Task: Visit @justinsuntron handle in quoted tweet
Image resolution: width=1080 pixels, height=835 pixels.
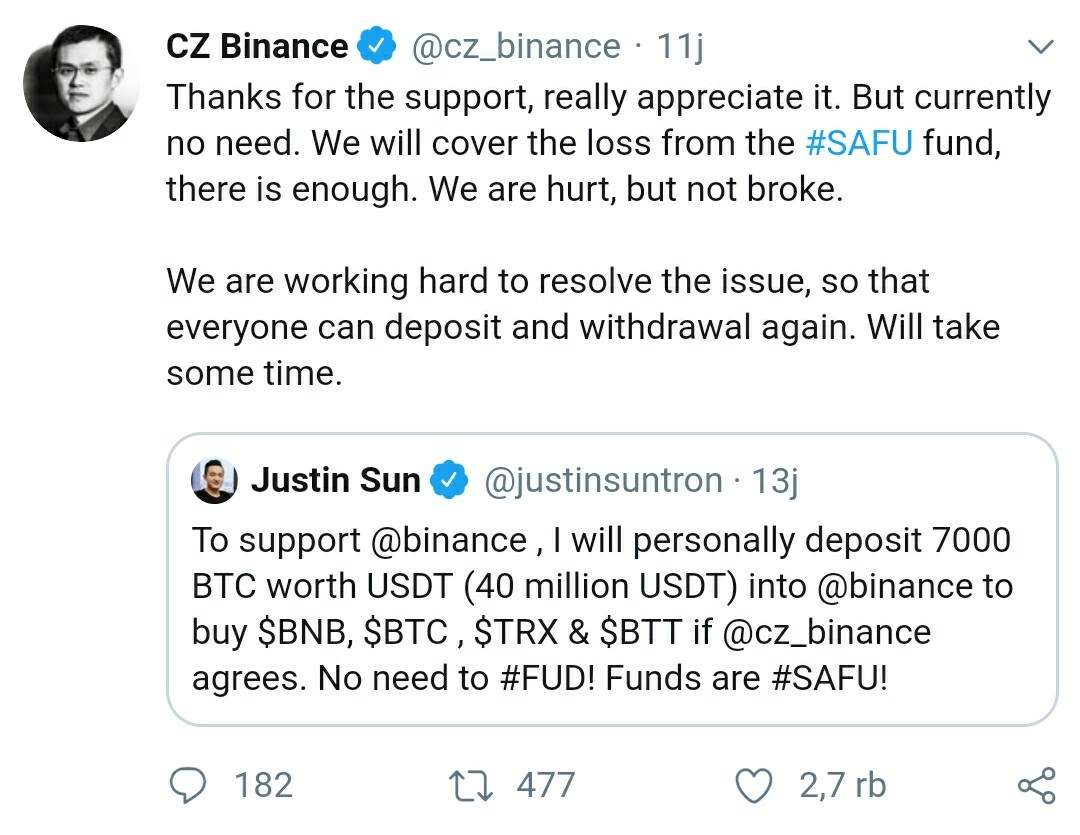Action: coord(603,481)
